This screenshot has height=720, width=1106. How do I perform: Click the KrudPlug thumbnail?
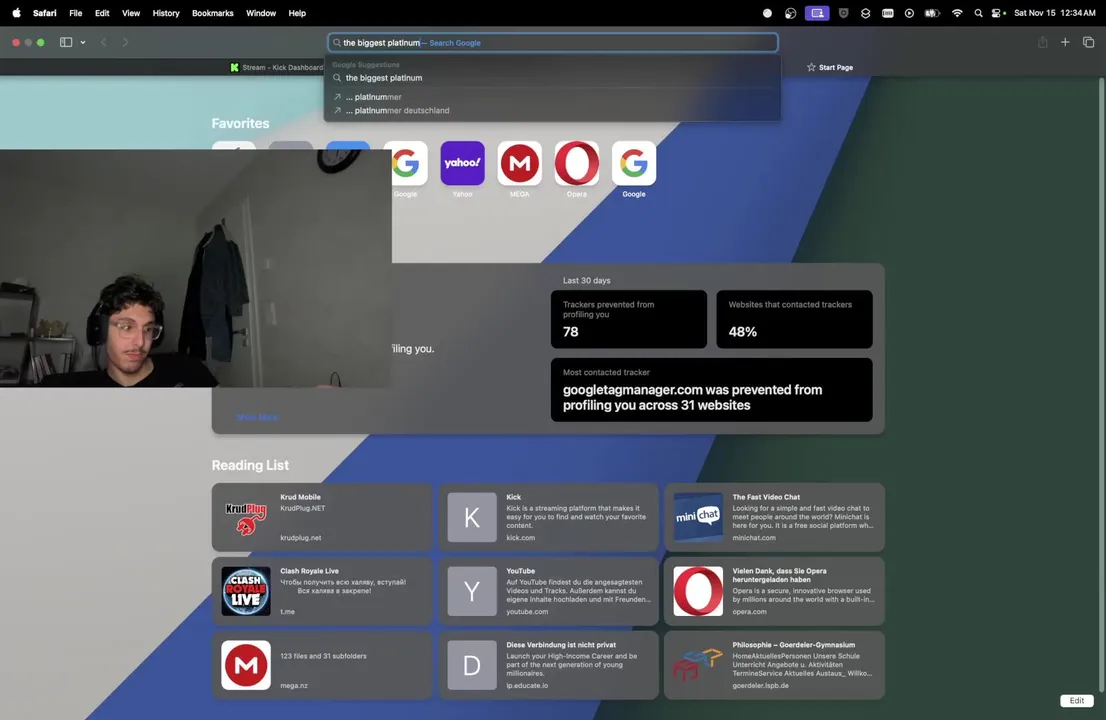coord(245,517)
